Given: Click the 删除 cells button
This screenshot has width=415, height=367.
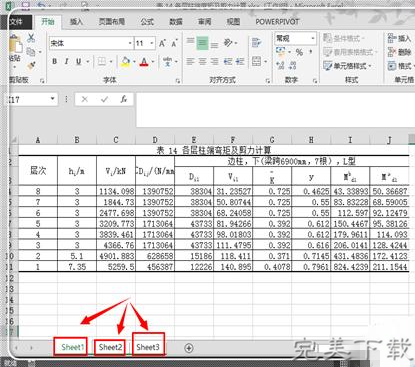Looking at the screenshot, I should pos(399,52).
